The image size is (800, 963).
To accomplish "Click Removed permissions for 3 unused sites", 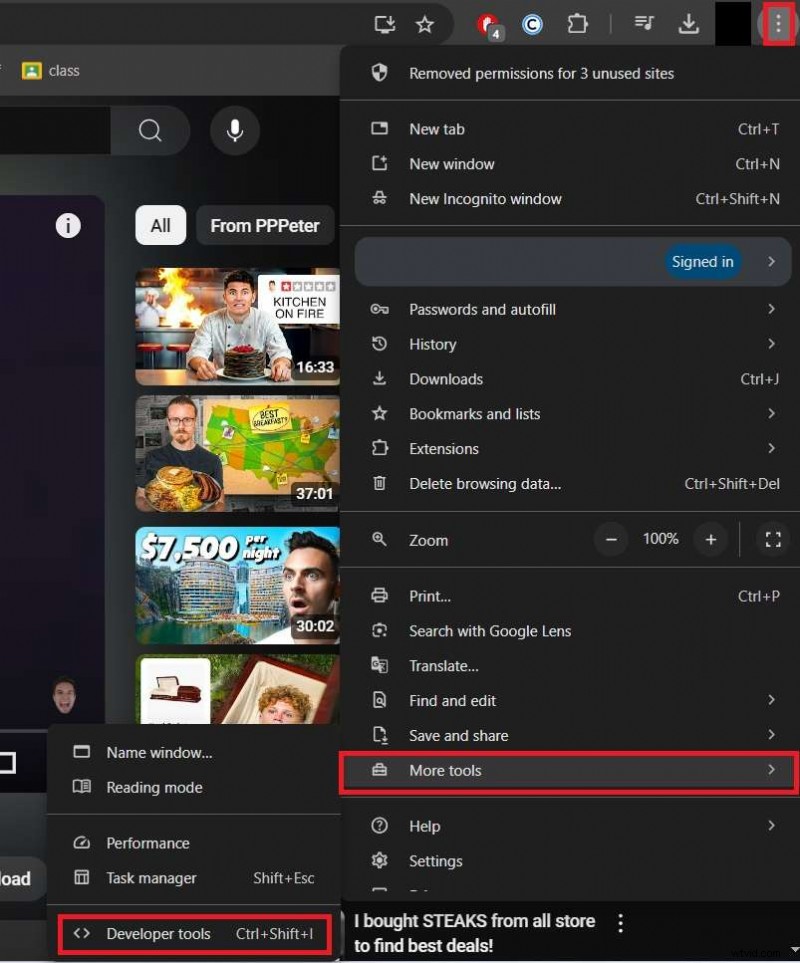I will pos(541,73).
